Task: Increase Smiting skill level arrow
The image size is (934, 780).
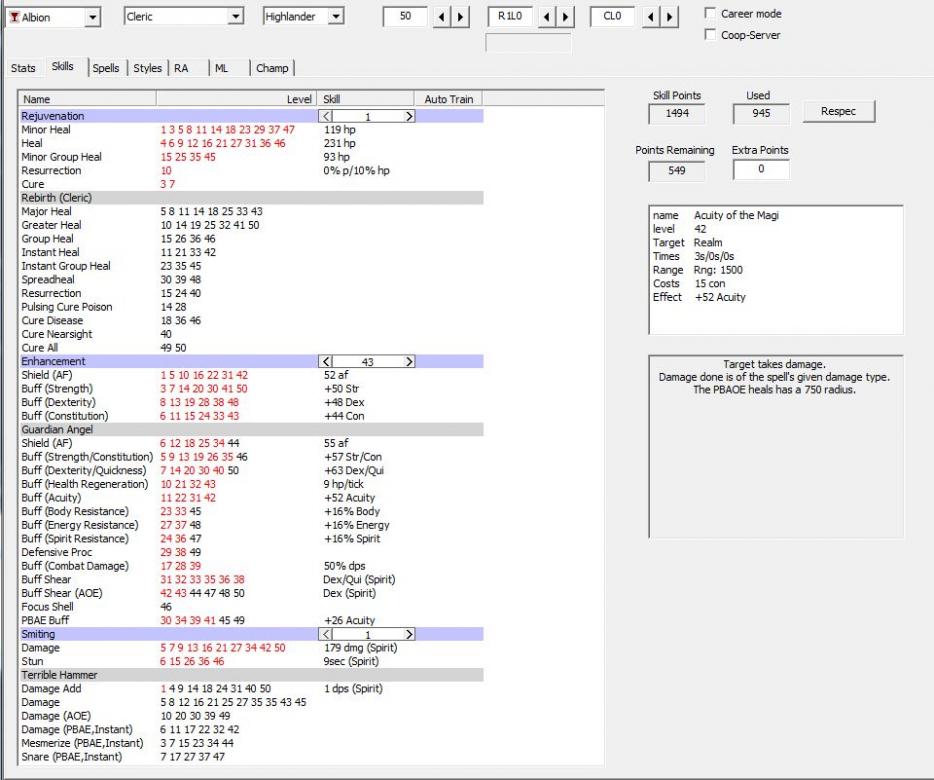Action: pyautogui.click(x=409, y=635)
